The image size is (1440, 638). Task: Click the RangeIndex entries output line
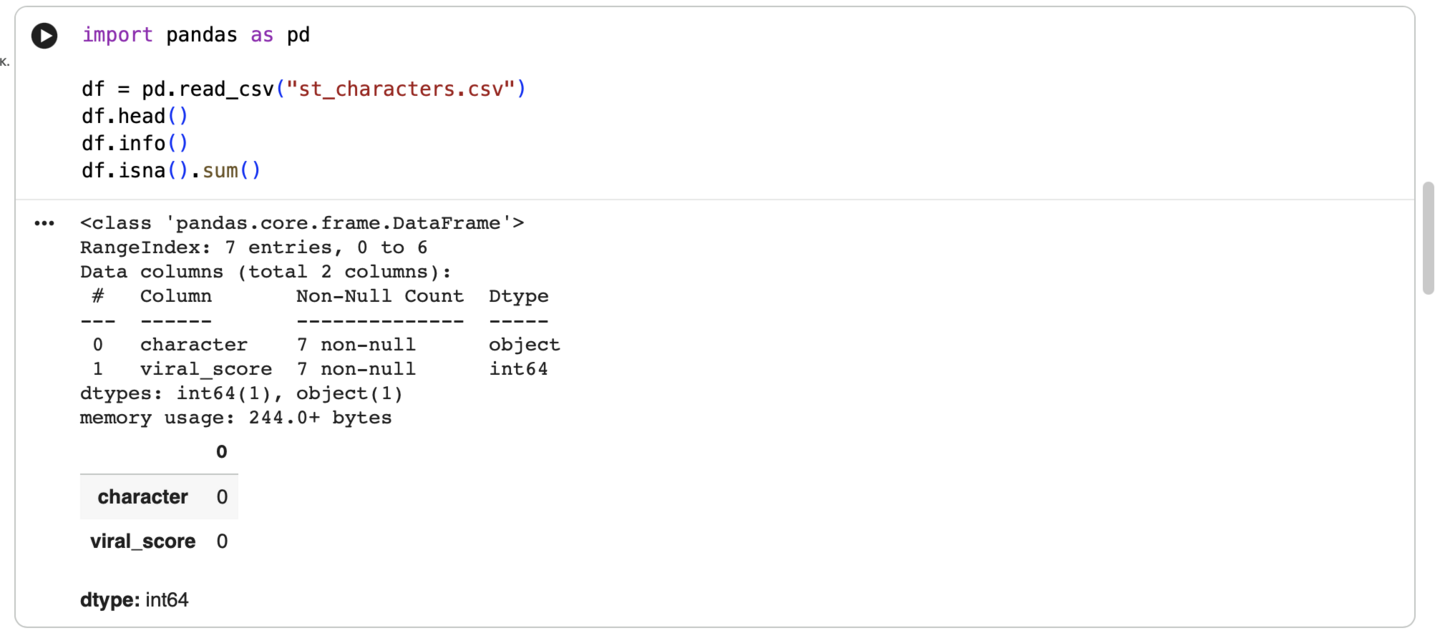click(x=253, y=247)
